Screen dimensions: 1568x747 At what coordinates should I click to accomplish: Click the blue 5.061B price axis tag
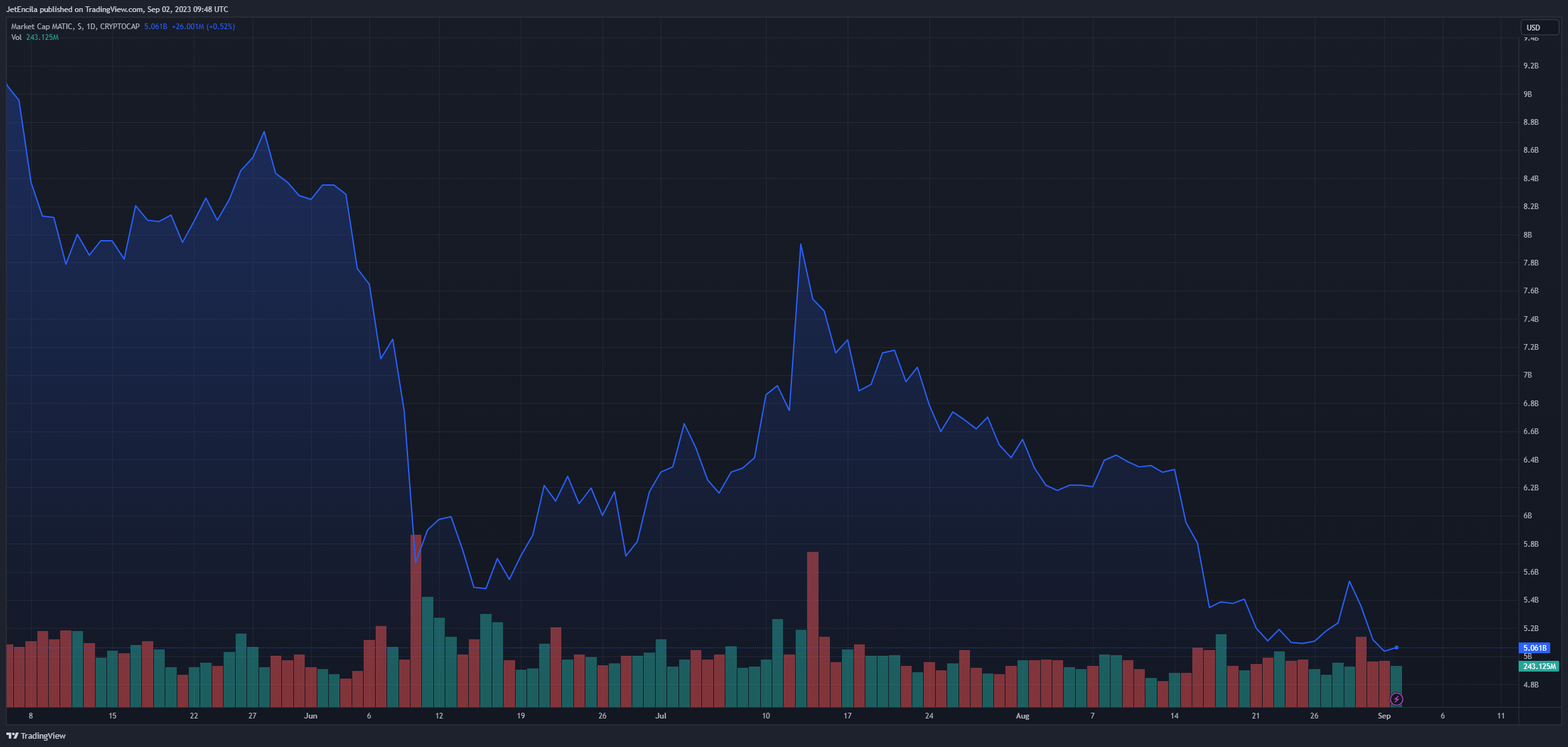coord(1534,648)
